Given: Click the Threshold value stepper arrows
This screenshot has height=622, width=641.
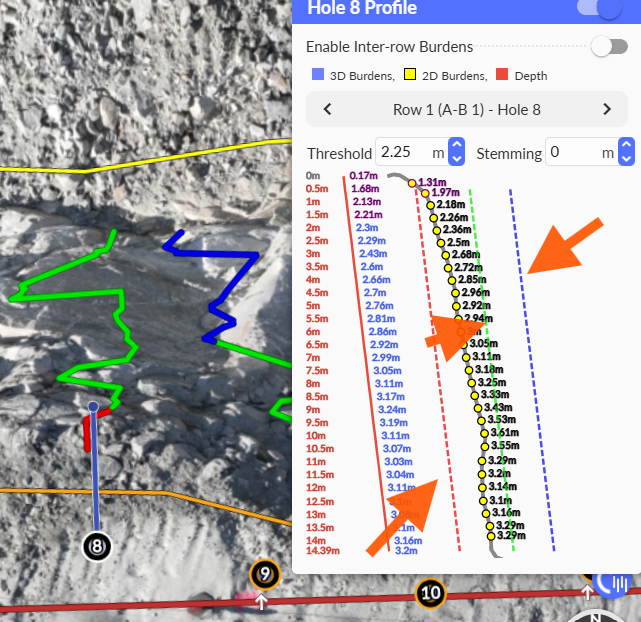Looking at the screenshot, I should pyautogui.click(x=456, y=152).
